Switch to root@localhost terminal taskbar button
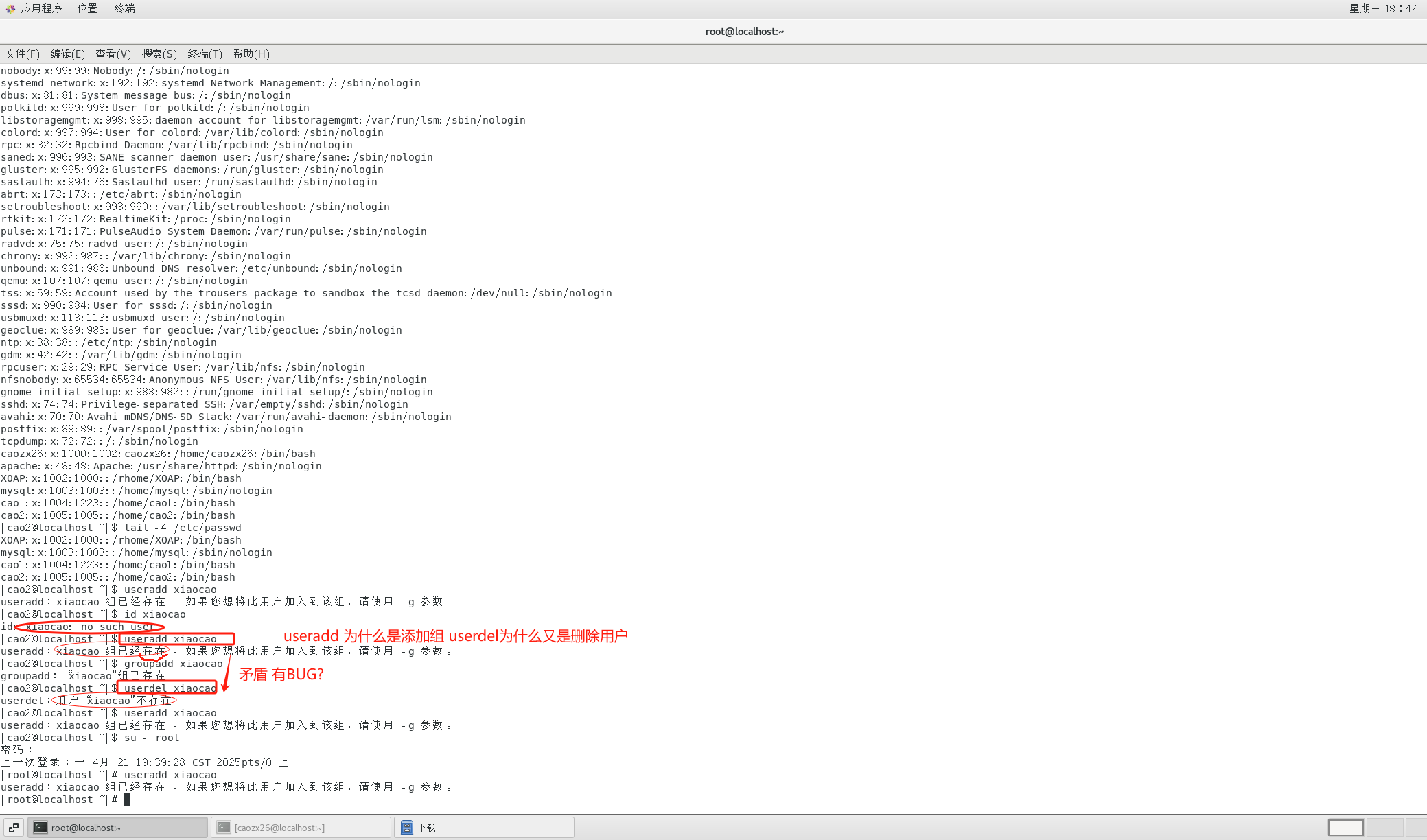This screenshot has height=840, width=1427. coord(117,828)
